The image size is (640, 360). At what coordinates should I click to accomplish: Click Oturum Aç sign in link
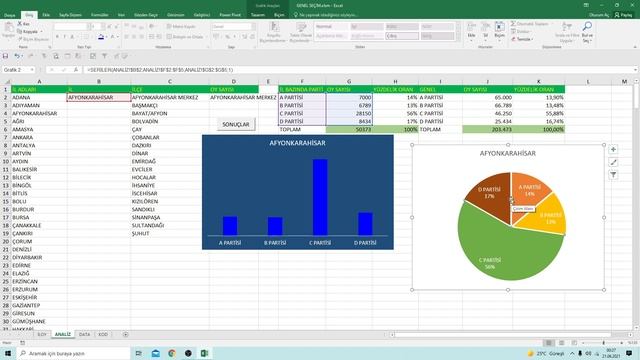click(598, 15)
